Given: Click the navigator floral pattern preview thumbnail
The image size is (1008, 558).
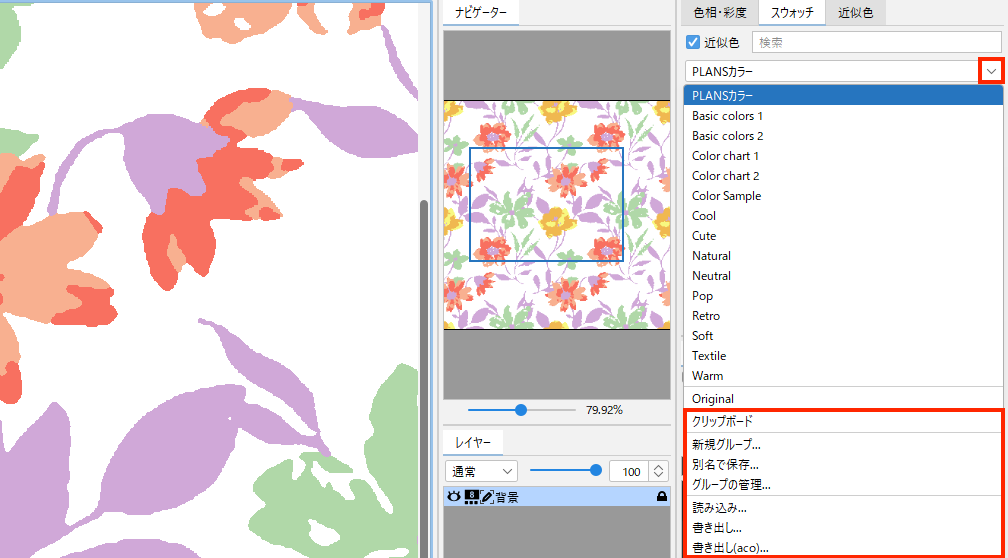Looking at the screenshot, I should [557, 215].
